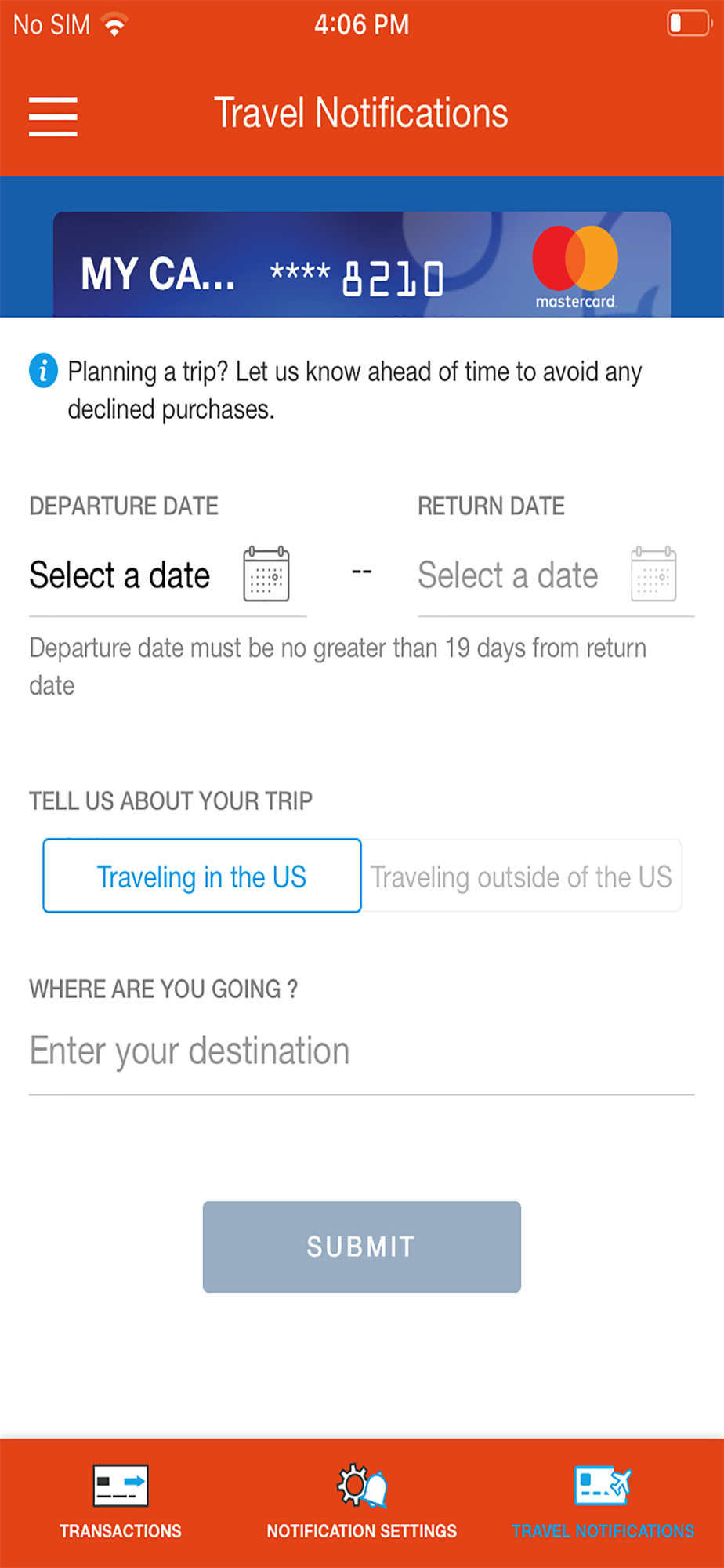The width and height of the screenshot is (724, 1568).
Task: Tap the Enter your destination field
Action: 361,1051
